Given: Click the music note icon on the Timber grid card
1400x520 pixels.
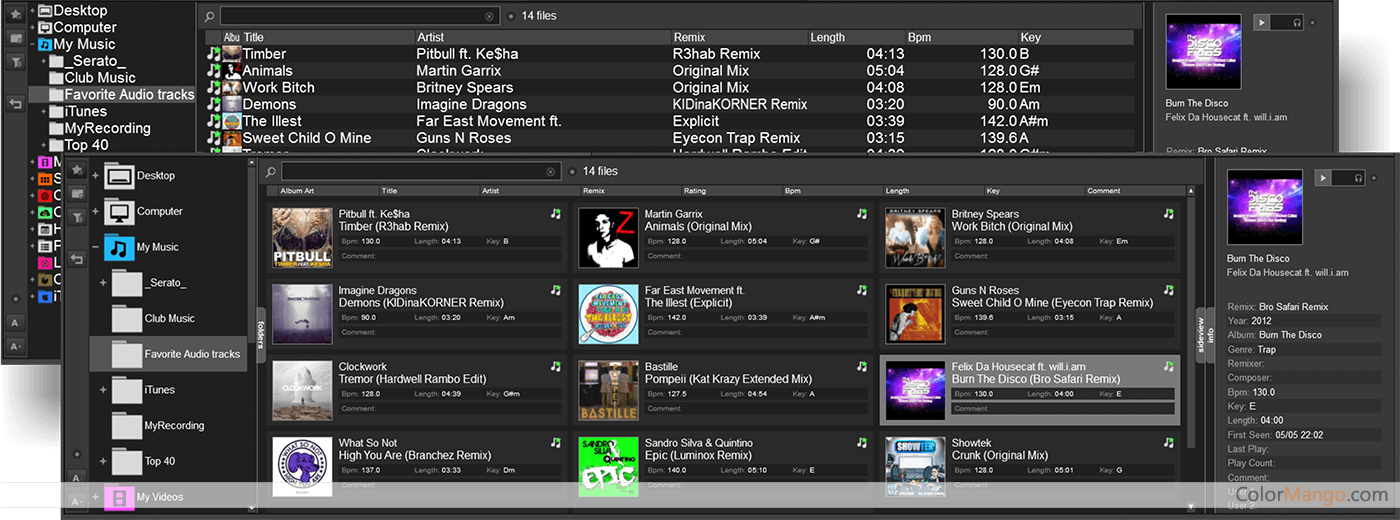Looking at the screenshot, I should (555, 214).
